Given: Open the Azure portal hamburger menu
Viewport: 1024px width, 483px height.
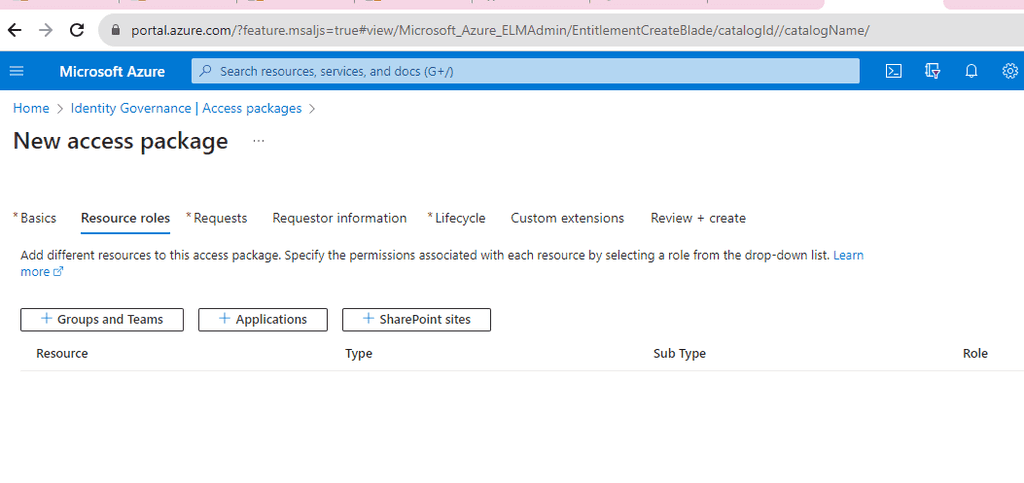Looking at the screenshot, I should 16,71.
